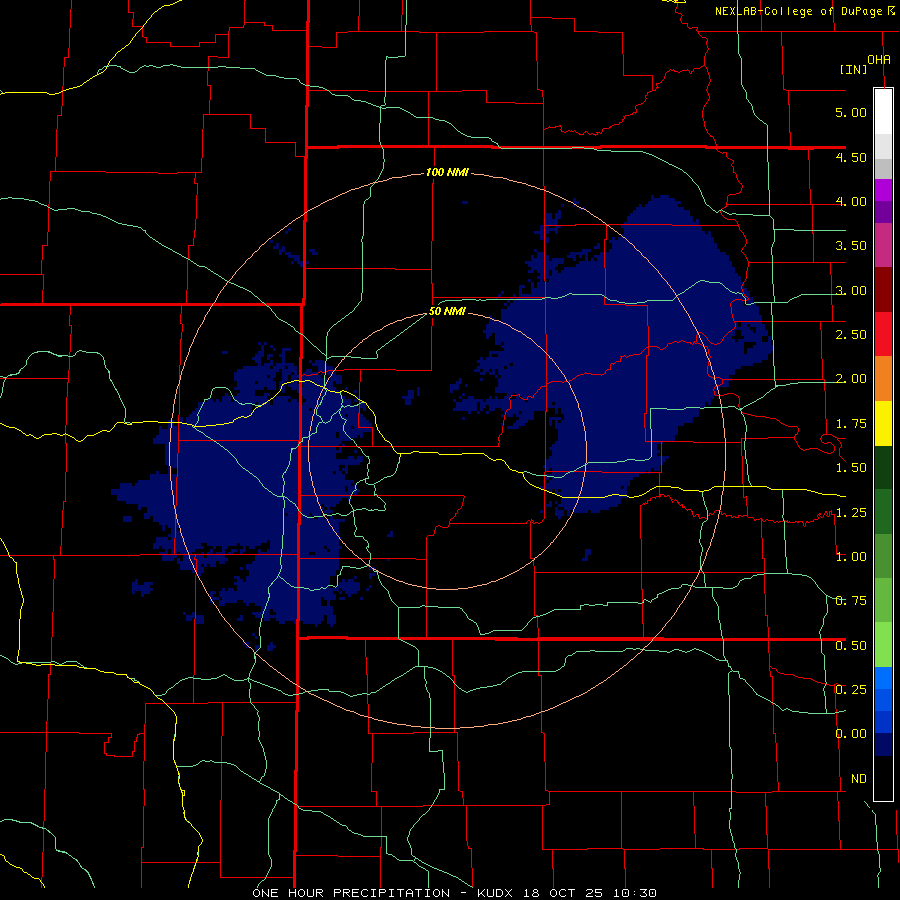Click the 1.25 legend value
900x900 pixels.
(851, 513)
